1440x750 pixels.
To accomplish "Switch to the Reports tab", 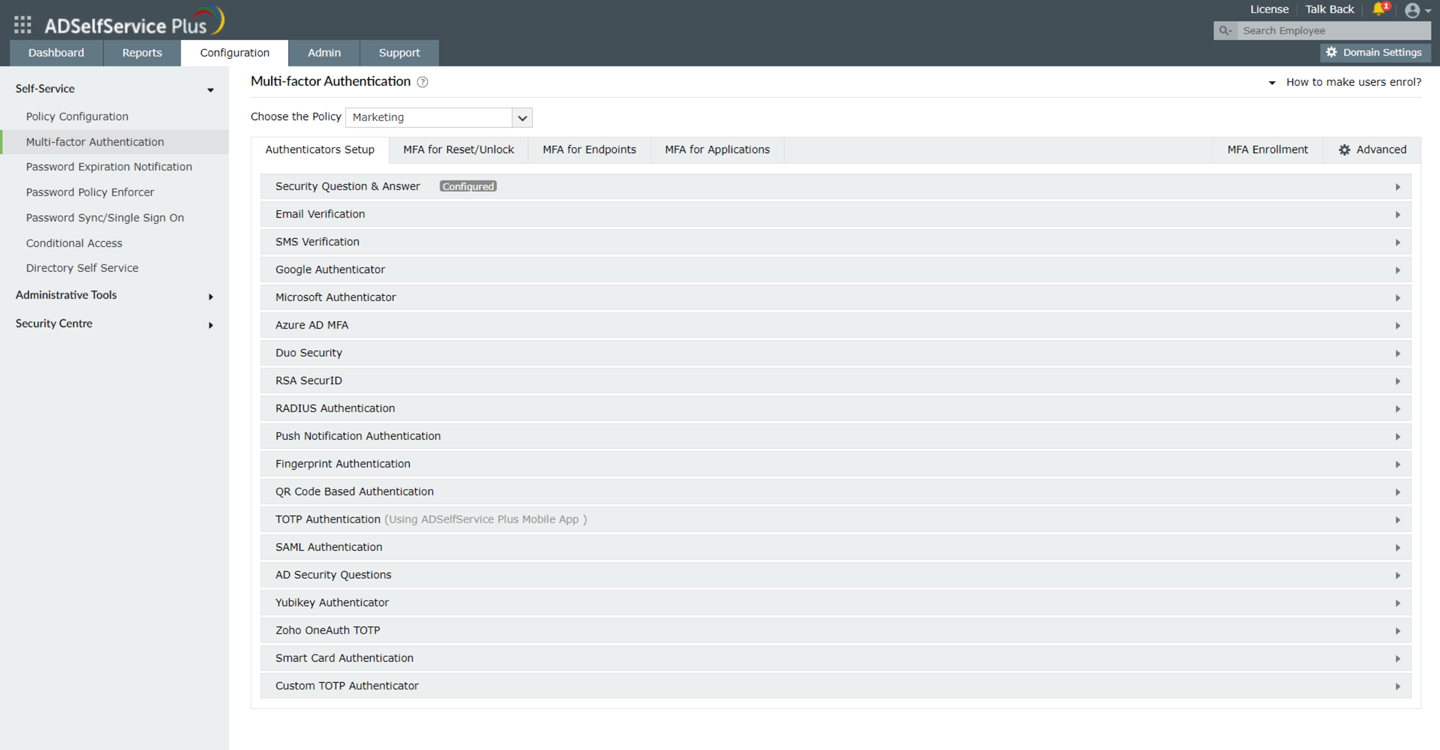I will tap(142, 53).
